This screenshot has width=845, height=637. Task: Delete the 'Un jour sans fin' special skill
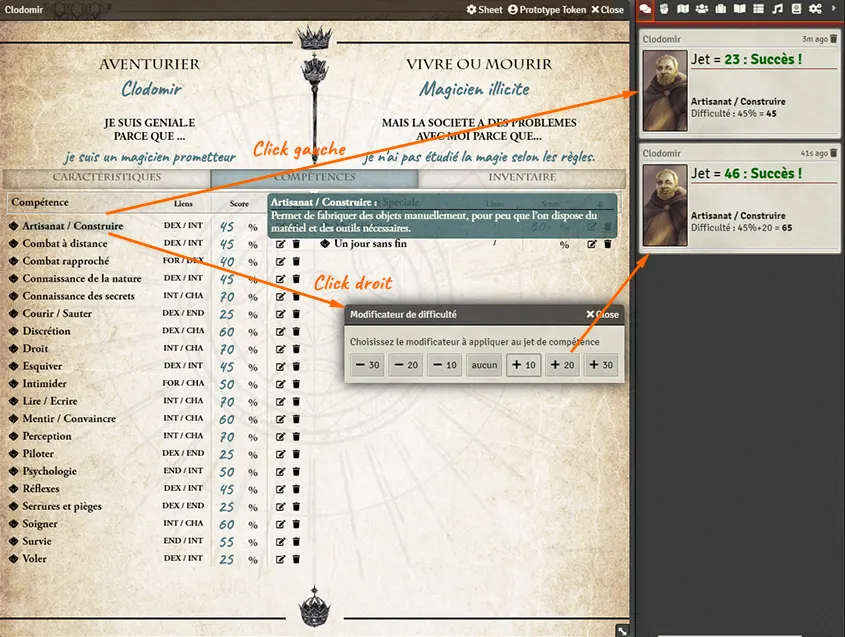pos(608,244)
